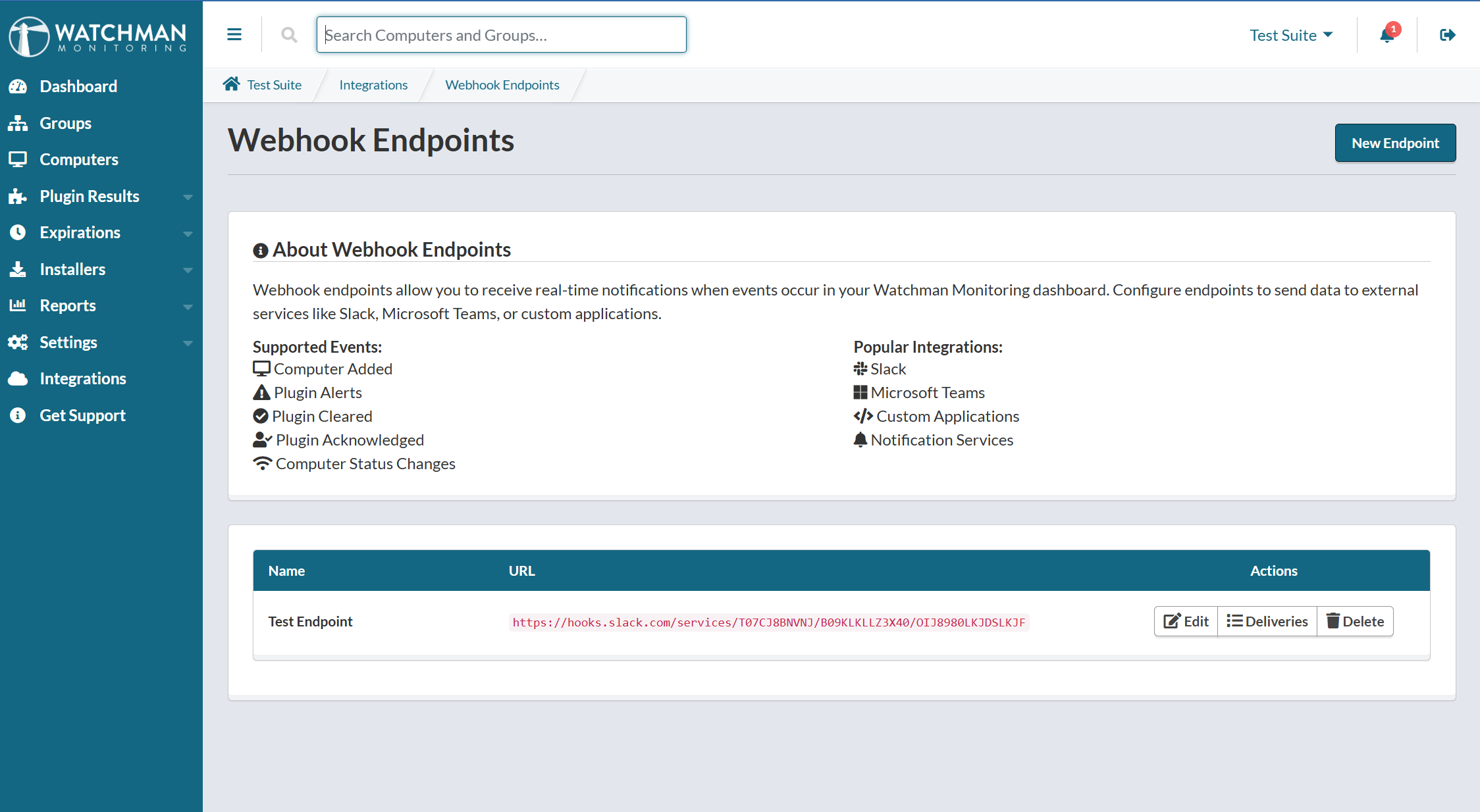This screenshot has height=812, width=1480.
Task: Expand the Plugin Results submenu
Action: [188, 197]
